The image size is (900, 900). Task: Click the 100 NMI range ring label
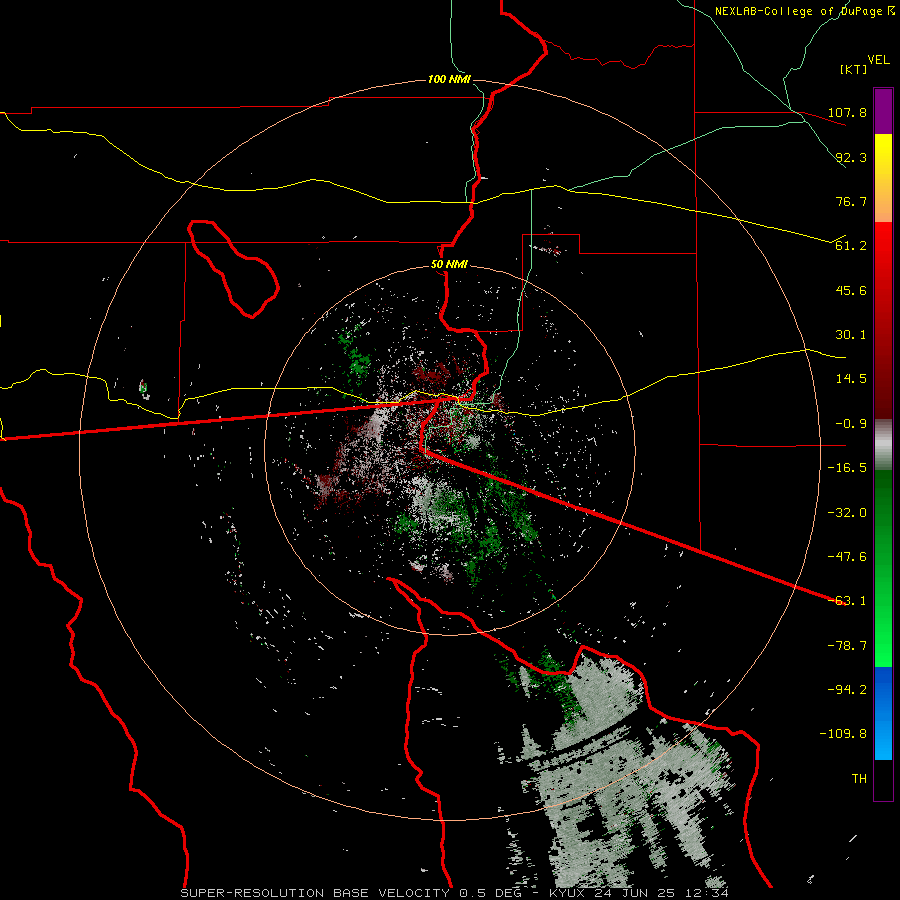click(449, 79)
